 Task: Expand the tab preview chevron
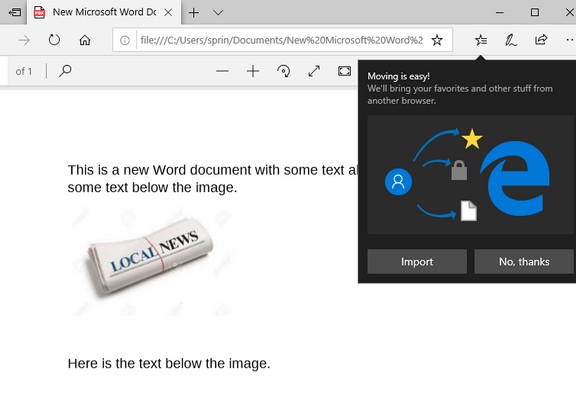pyautogui.click(x=218, y=12)
